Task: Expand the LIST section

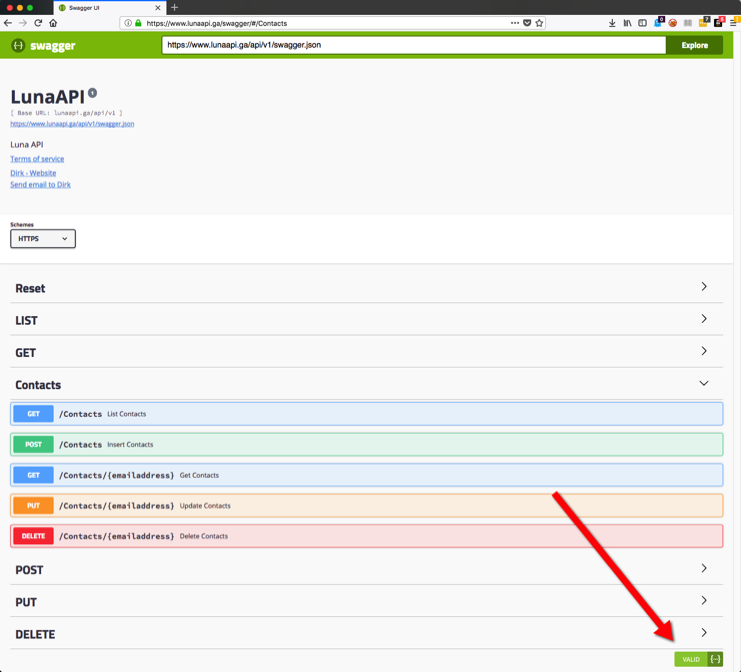Action: pos(366,320)
